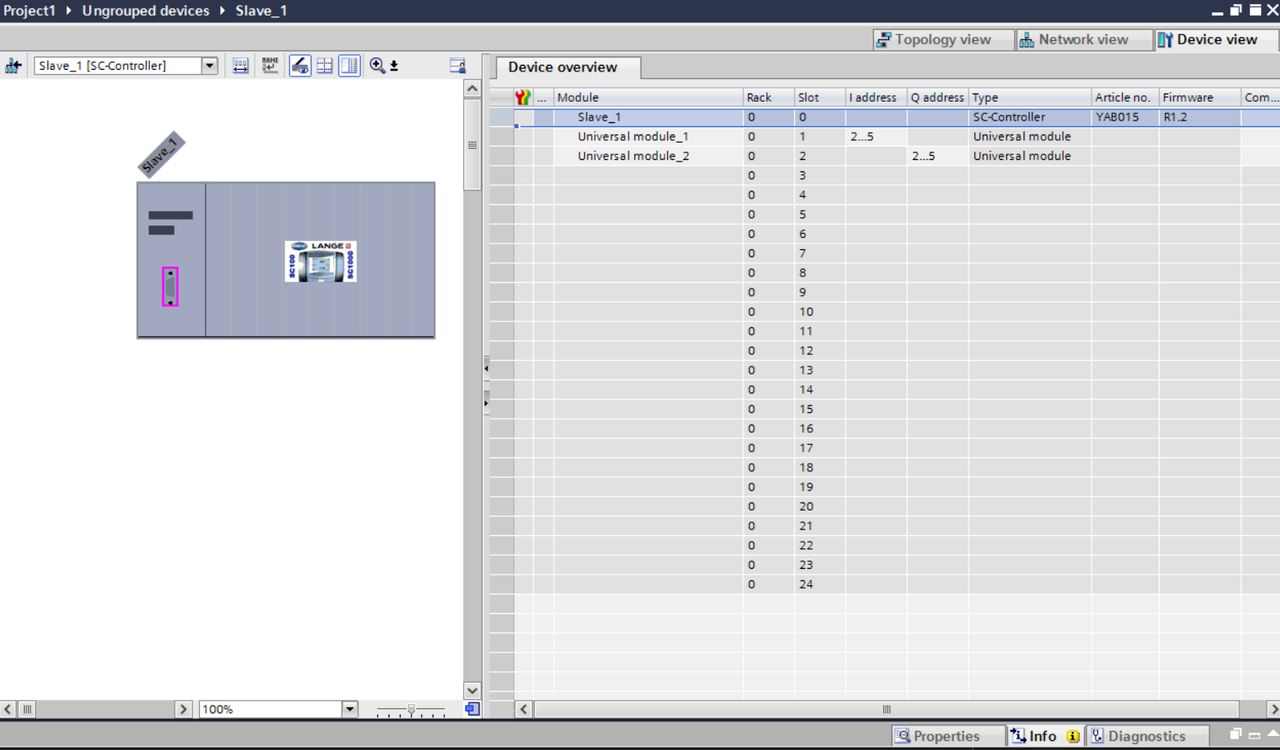This screenshot has width=1280, height=750.
Task: Click Ungrouped devices in the breadcrumb
Action: point(146,10)
